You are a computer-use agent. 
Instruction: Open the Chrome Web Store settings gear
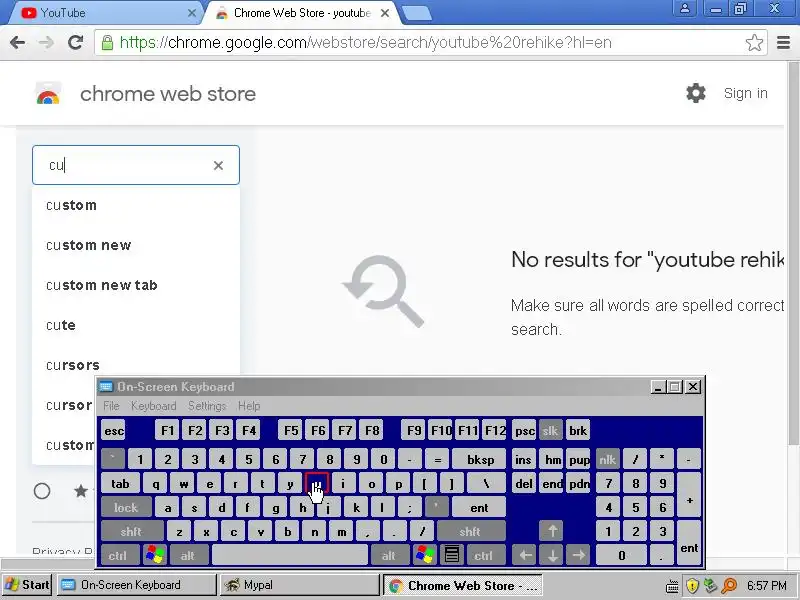coord(695,93)
